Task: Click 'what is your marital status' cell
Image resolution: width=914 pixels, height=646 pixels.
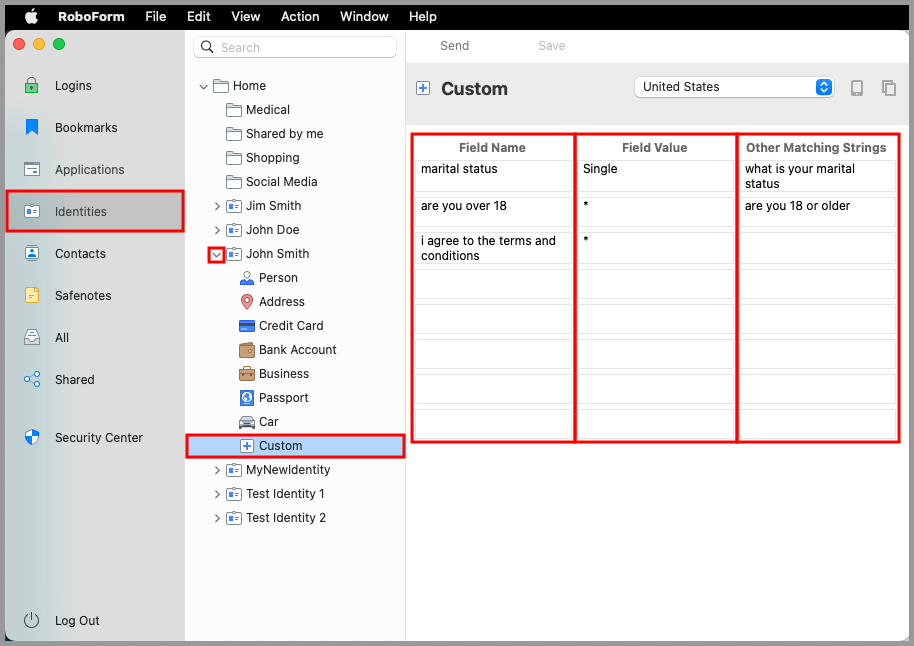Action: pos(817,176)
